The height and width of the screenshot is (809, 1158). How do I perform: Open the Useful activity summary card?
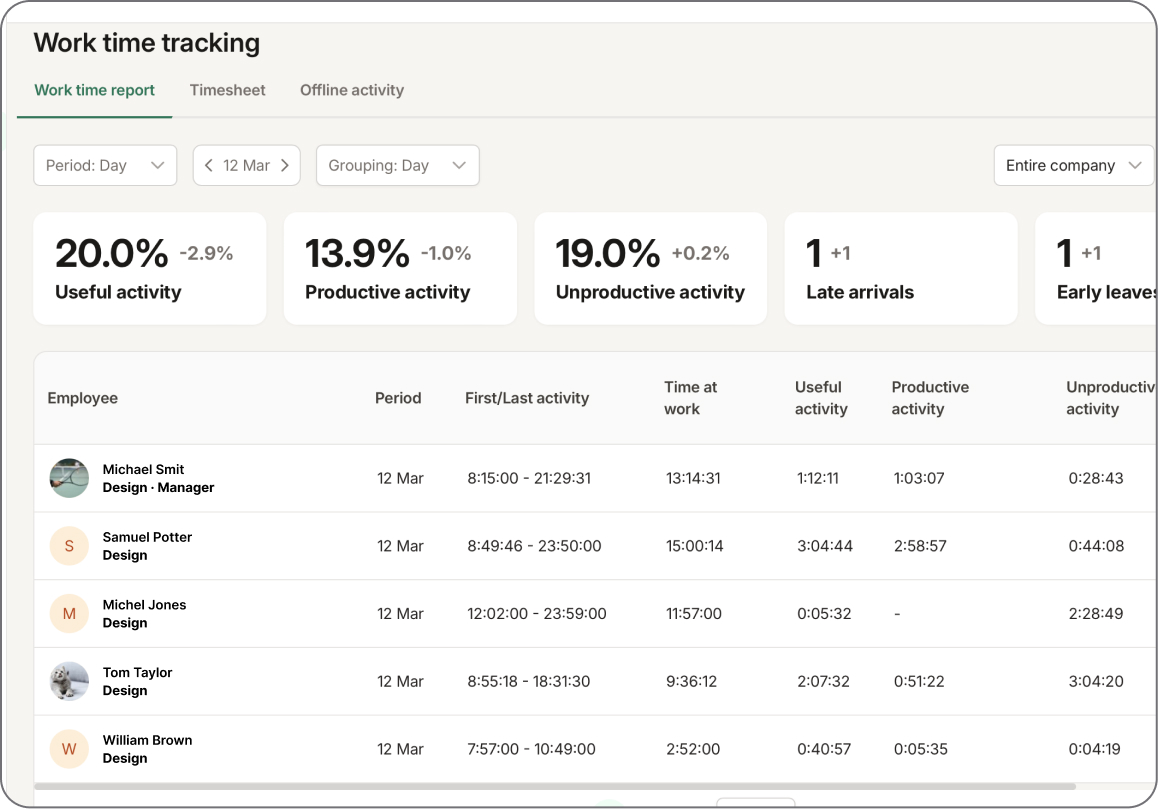point(150,268)
